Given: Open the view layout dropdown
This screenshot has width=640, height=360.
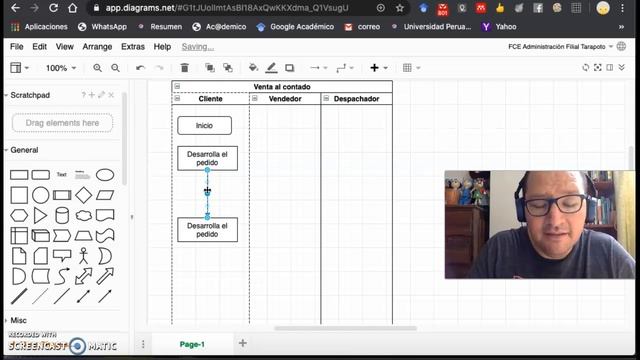Looking at the screenshot, I should point(19,68).
